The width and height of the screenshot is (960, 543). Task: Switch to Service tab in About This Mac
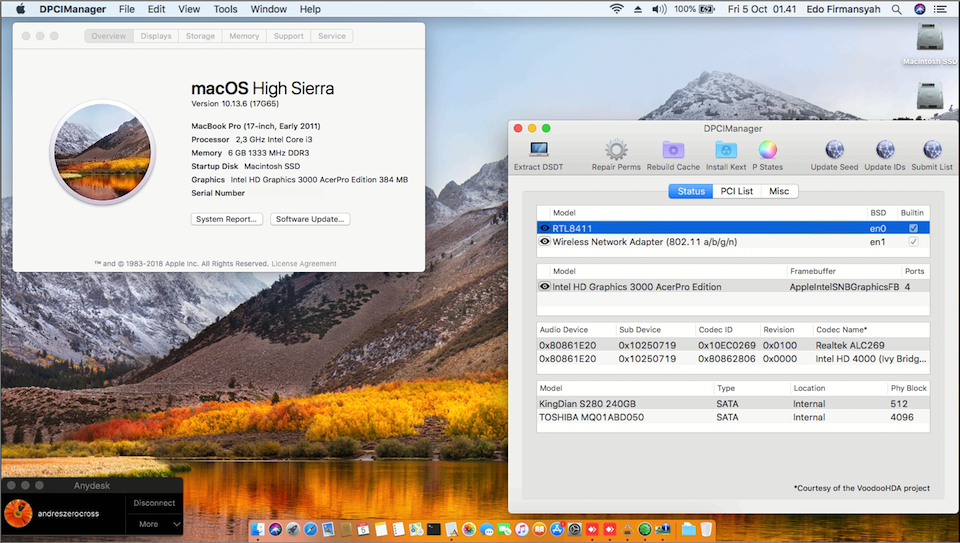pos(332,36)
